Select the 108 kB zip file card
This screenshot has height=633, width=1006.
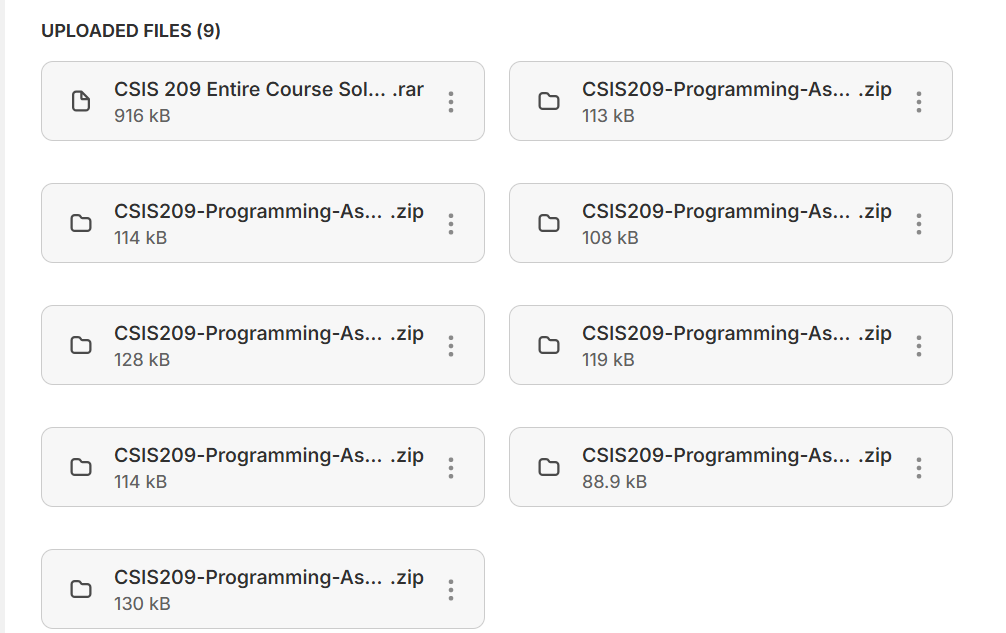coord(730,223)
